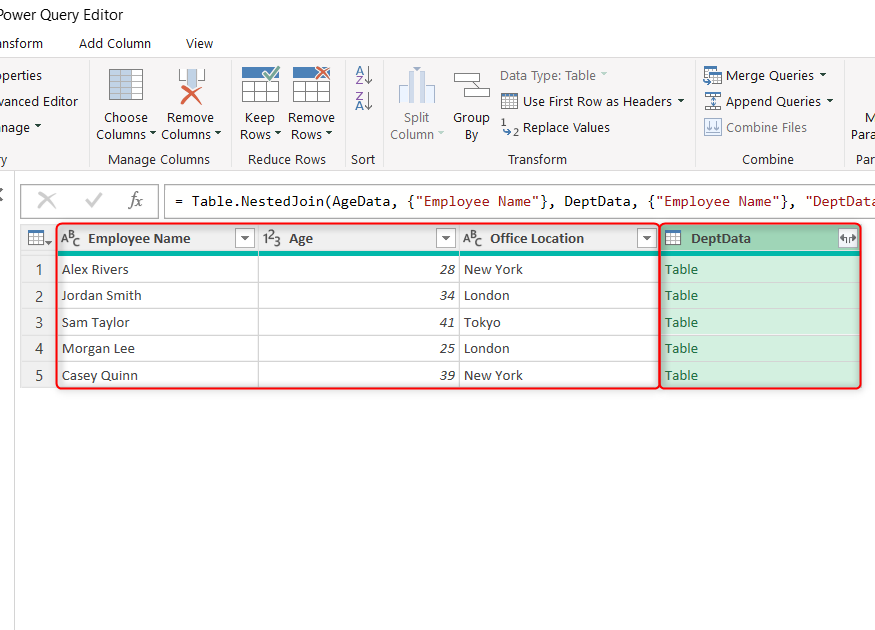Click into the formula bar text
875x630 pixels.
tap(519, 201)
